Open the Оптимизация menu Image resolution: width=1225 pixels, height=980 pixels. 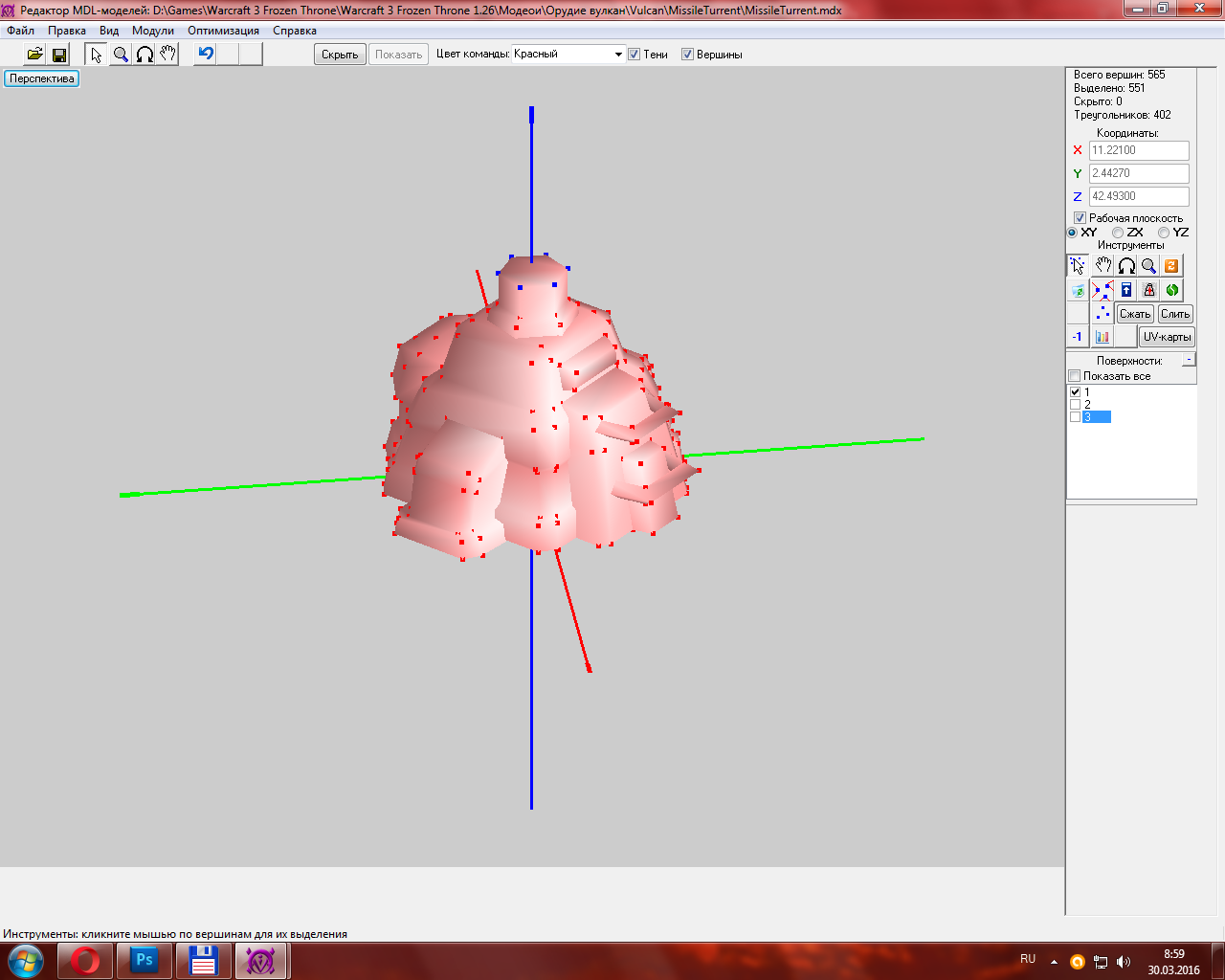click(223, 31)
